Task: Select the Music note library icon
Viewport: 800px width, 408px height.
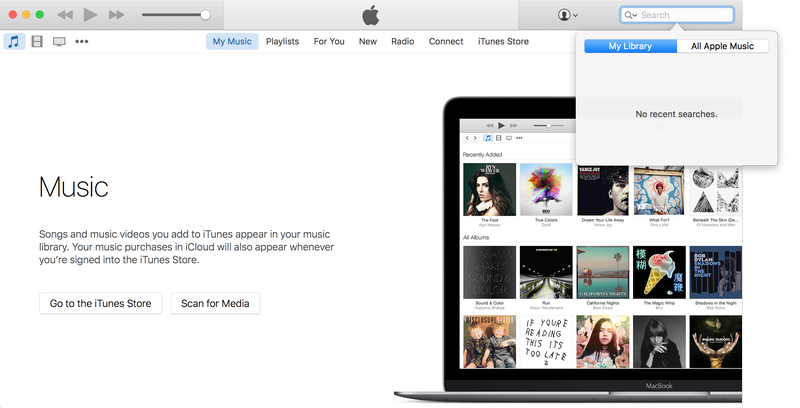Action: (14, 41)
